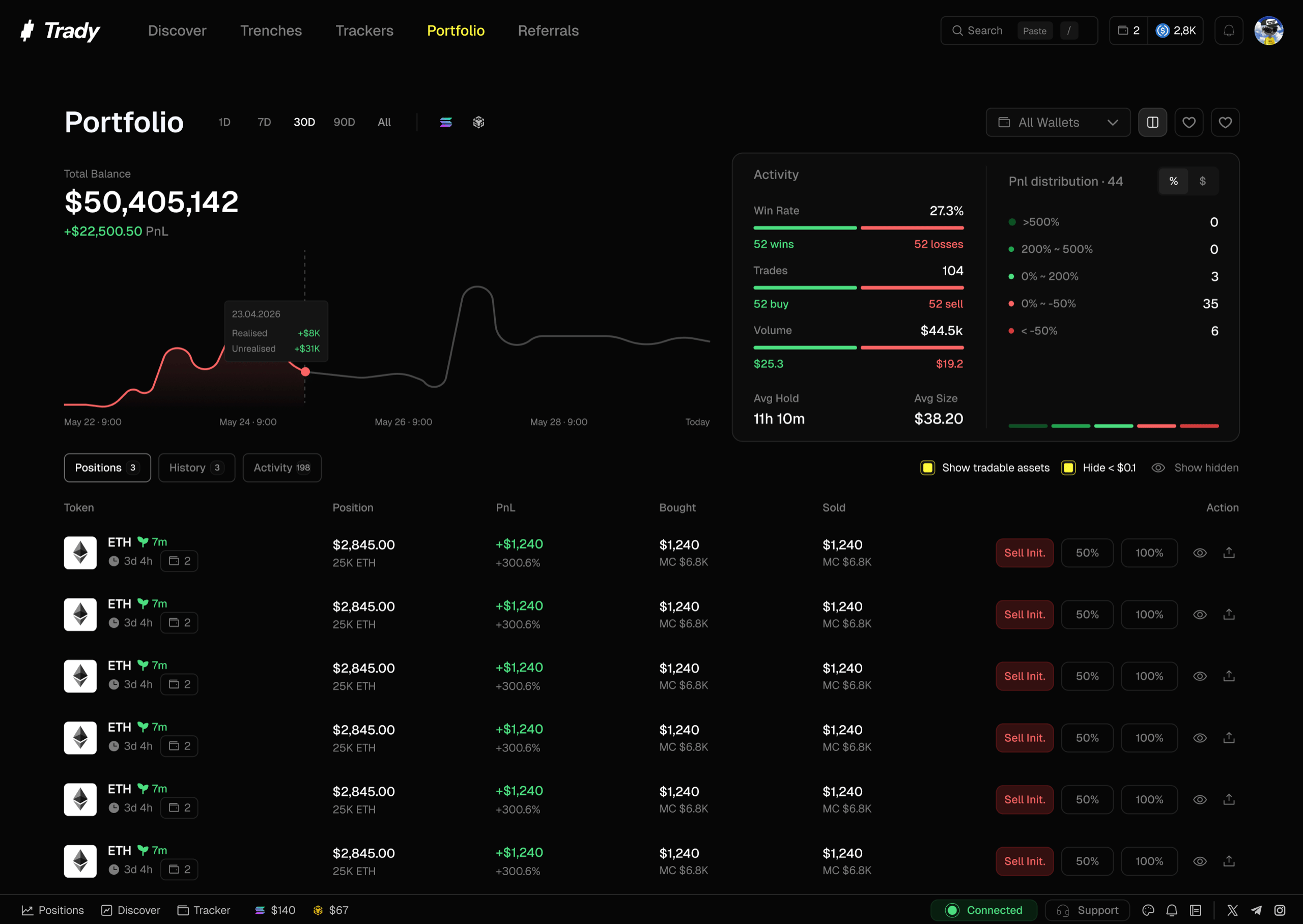Viewport: 1303px width, 924px height.
Task: Click the $140 Solana balance in footer
Action: point(275,910)
